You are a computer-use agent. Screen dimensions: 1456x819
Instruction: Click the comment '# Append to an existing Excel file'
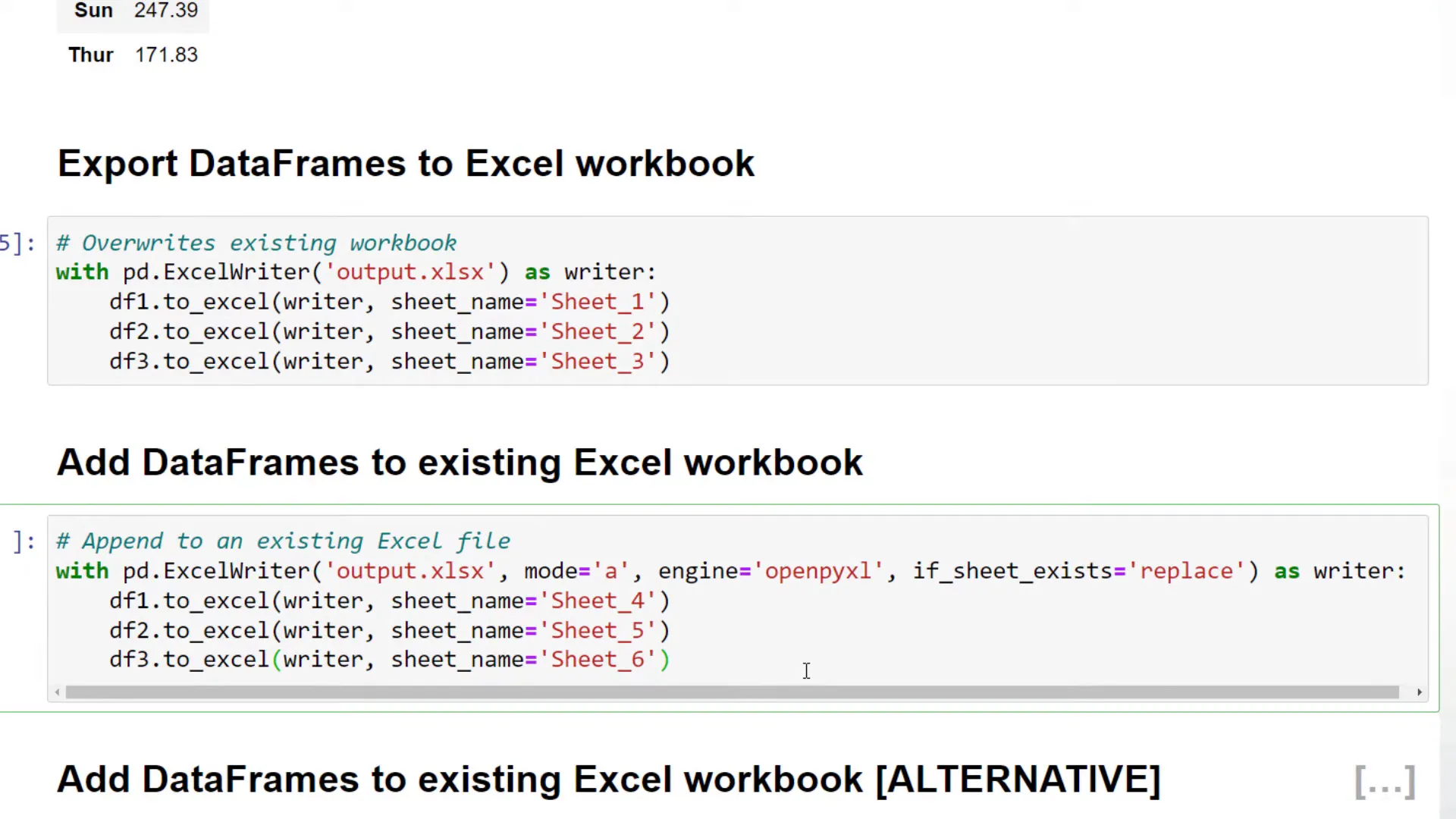point(283,541)
